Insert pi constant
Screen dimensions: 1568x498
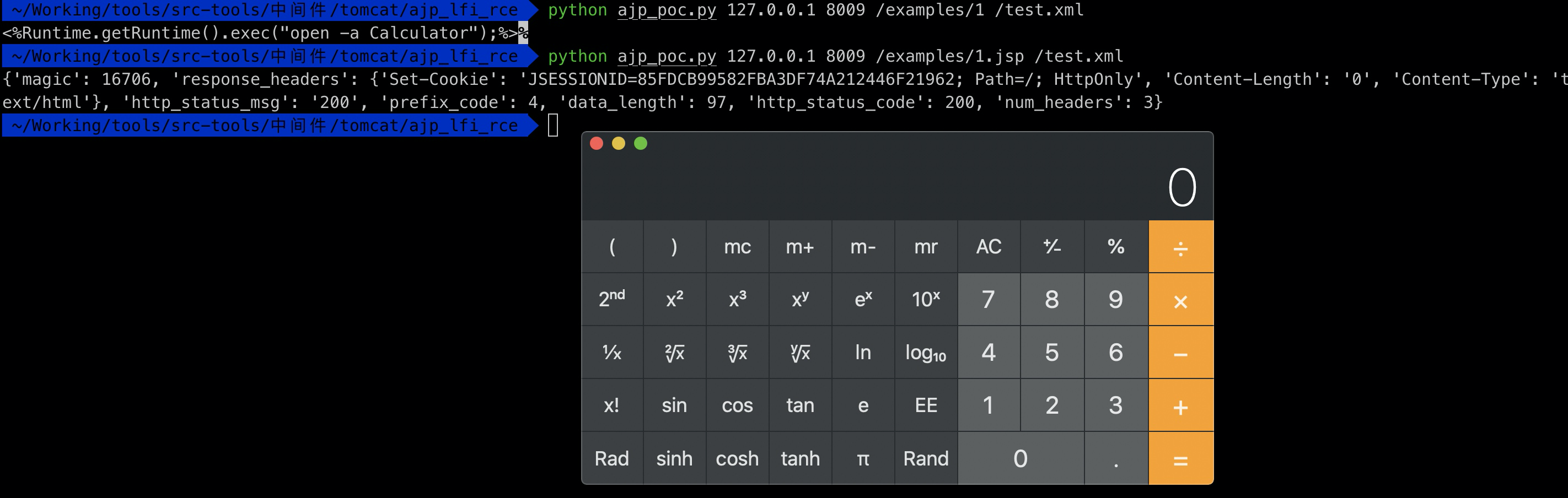863,458
